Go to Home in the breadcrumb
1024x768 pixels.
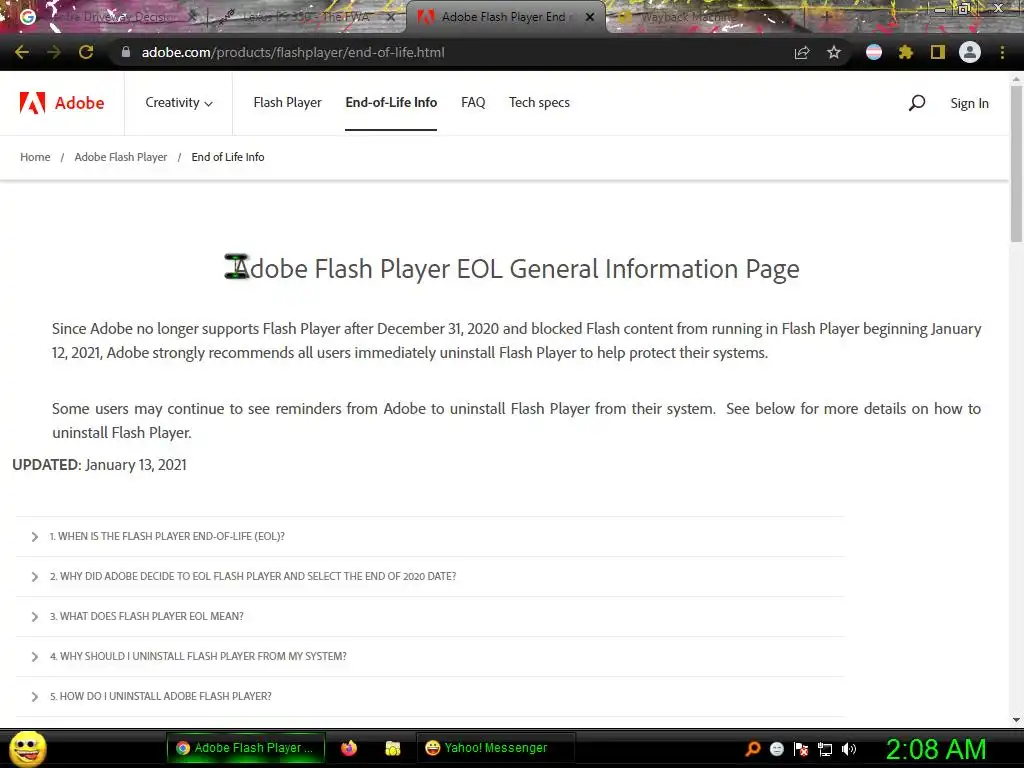pyautogui.click(x=35, y=157)
